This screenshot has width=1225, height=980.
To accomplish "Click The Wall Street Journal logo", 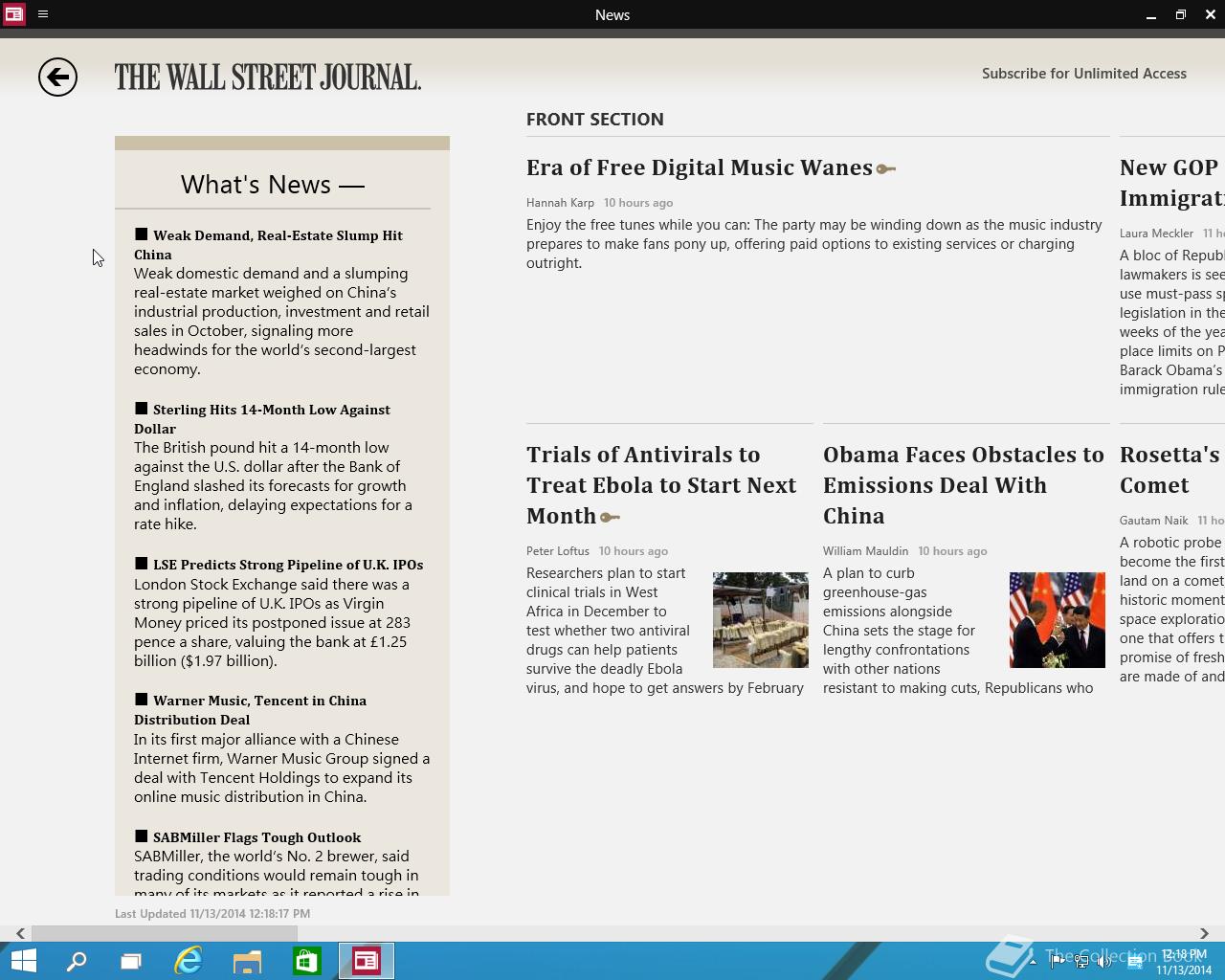I will pyautogui.click(x=268, y=78).
